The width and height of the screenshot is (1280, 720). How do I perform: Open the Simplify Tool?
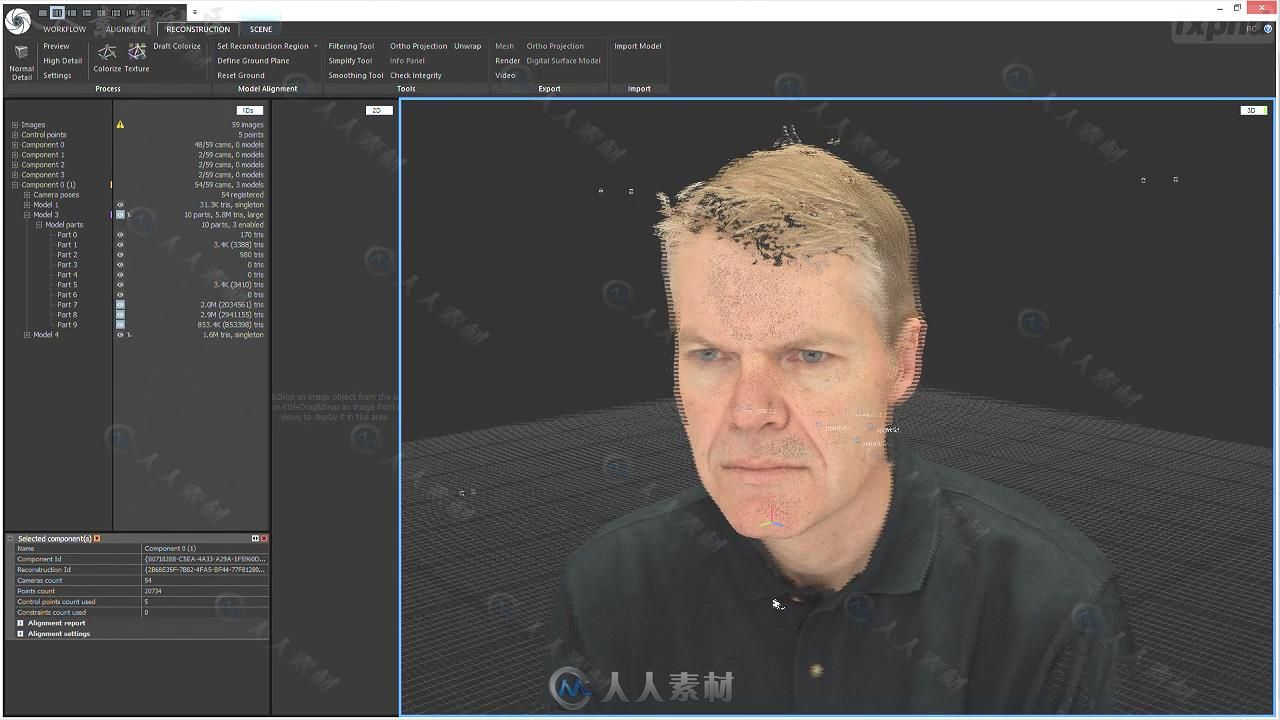pos(350,61)
